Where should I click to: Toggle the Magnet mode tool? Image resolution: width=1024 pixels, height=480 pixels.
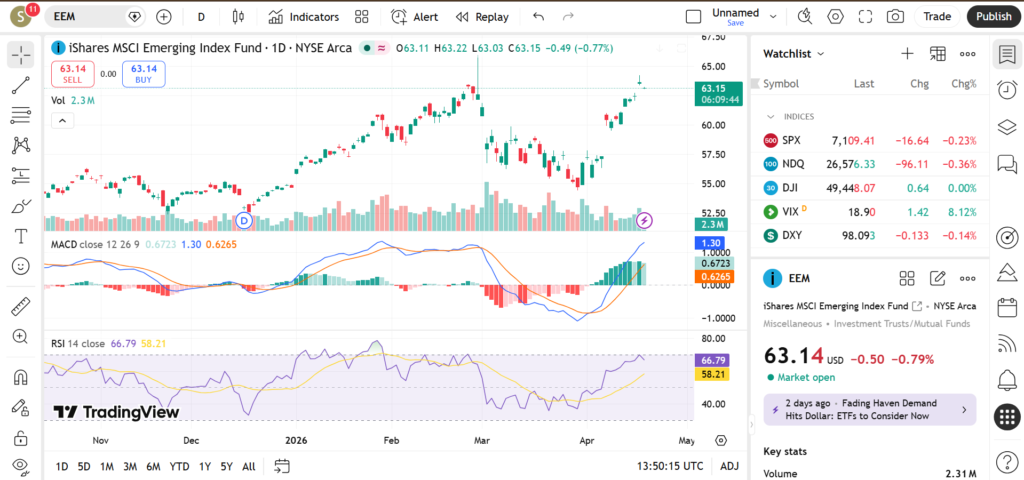pos(21,377)
